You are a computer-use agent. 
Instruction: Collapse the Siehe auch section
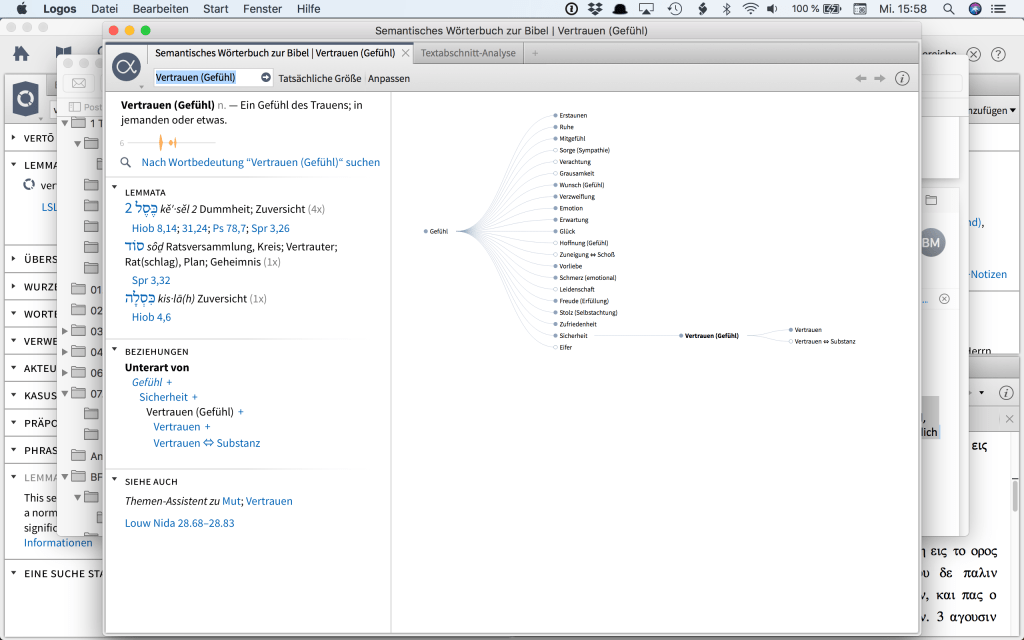[114, 481]
